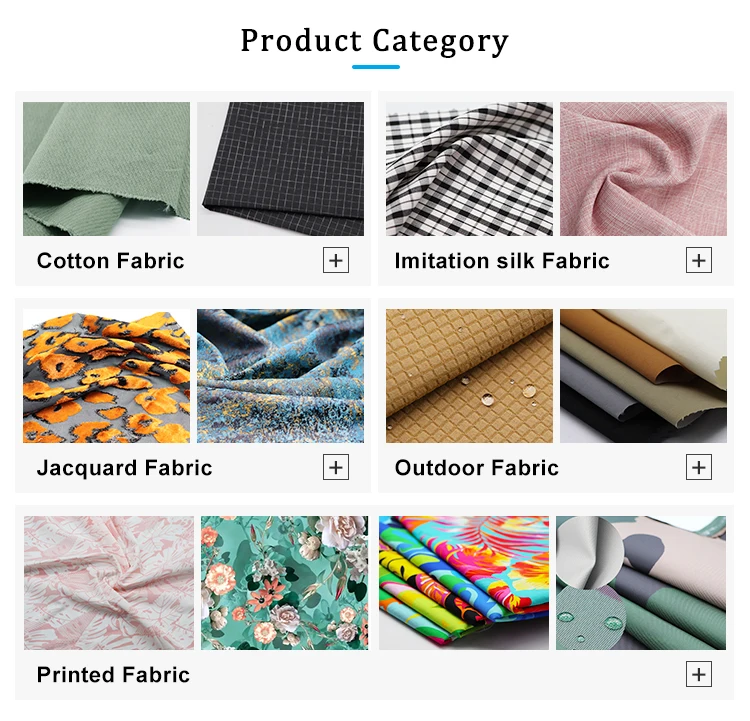750x721 pixels.
Task: Expand the Outdoor Fabric plus icon
Action: click(x=698, y=467)
